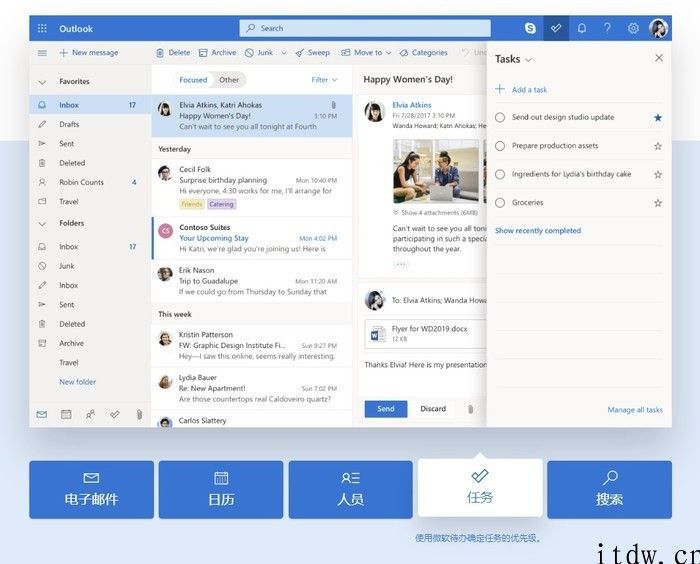Screen dimensions: 700x564
Task: Collapse the navigation pane hamburger icon
Action: tap(42, 53)
